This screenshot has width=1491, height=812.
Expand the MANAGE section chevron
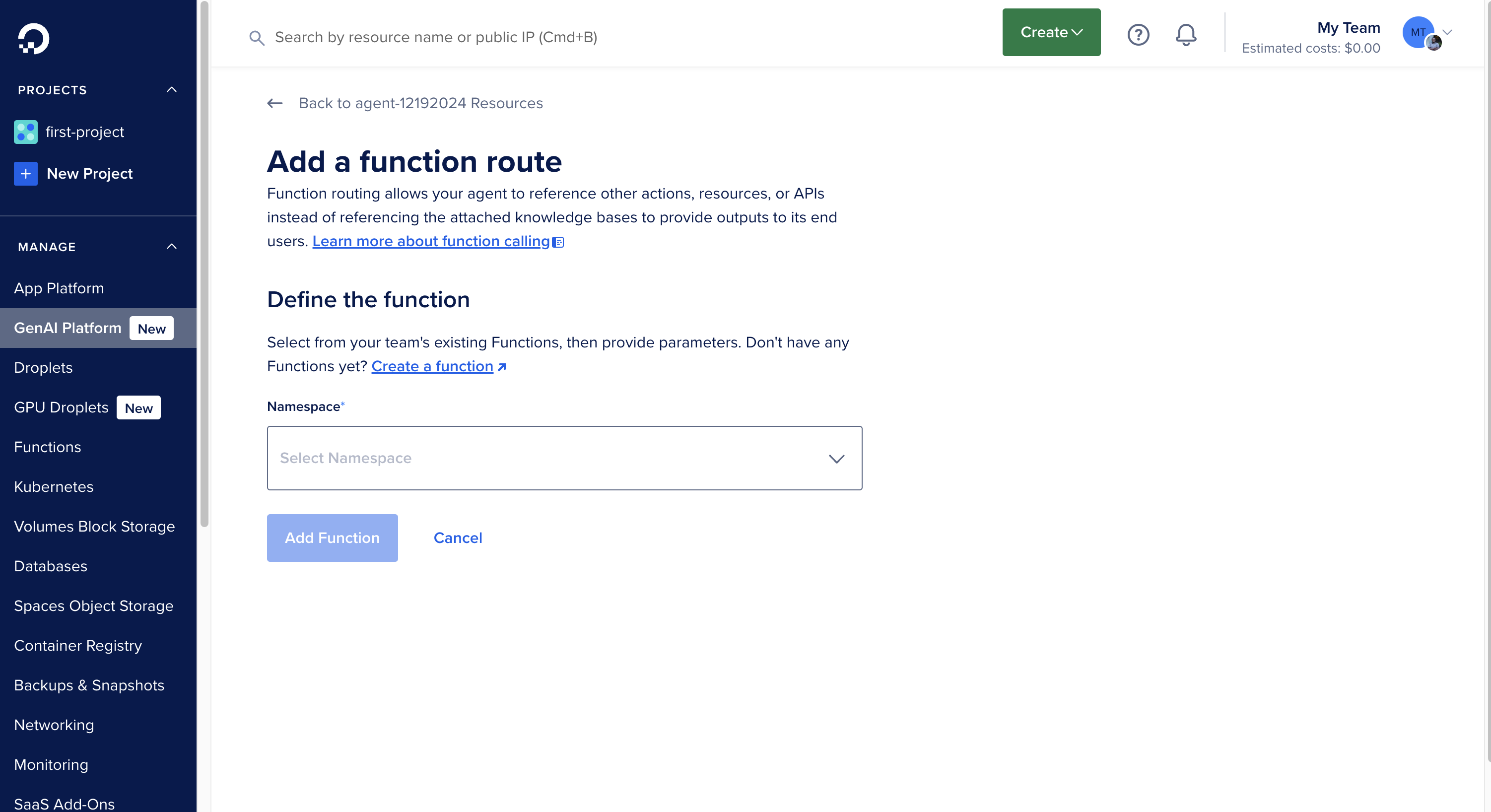pos(172,247)
